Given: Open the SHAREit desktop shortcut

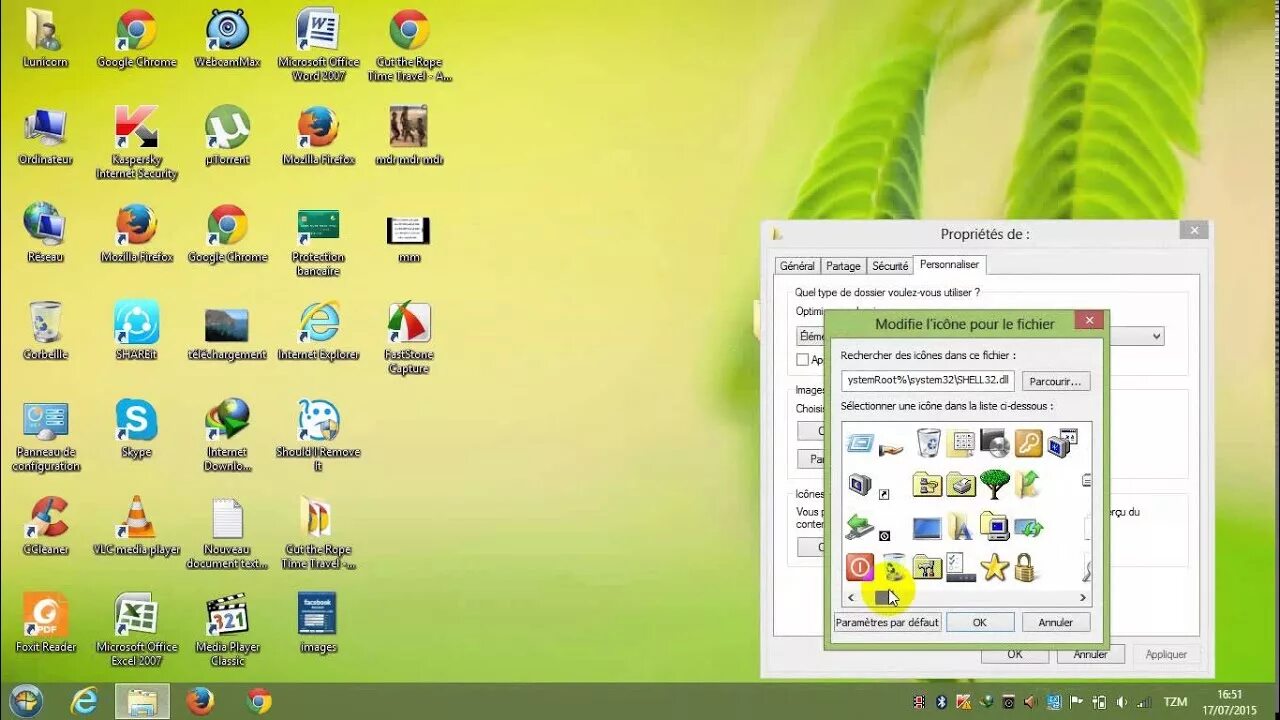Looking at the screenshot, I should coord(136,331).
